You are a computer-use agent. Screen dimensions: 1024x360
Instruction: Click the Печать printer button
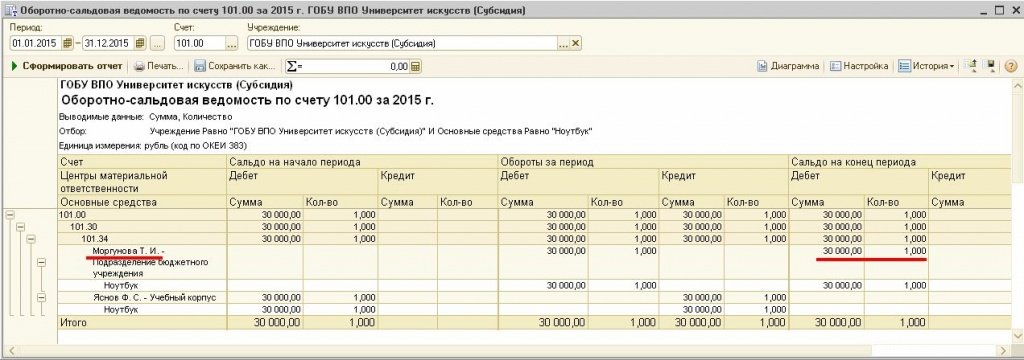point(160,66)
